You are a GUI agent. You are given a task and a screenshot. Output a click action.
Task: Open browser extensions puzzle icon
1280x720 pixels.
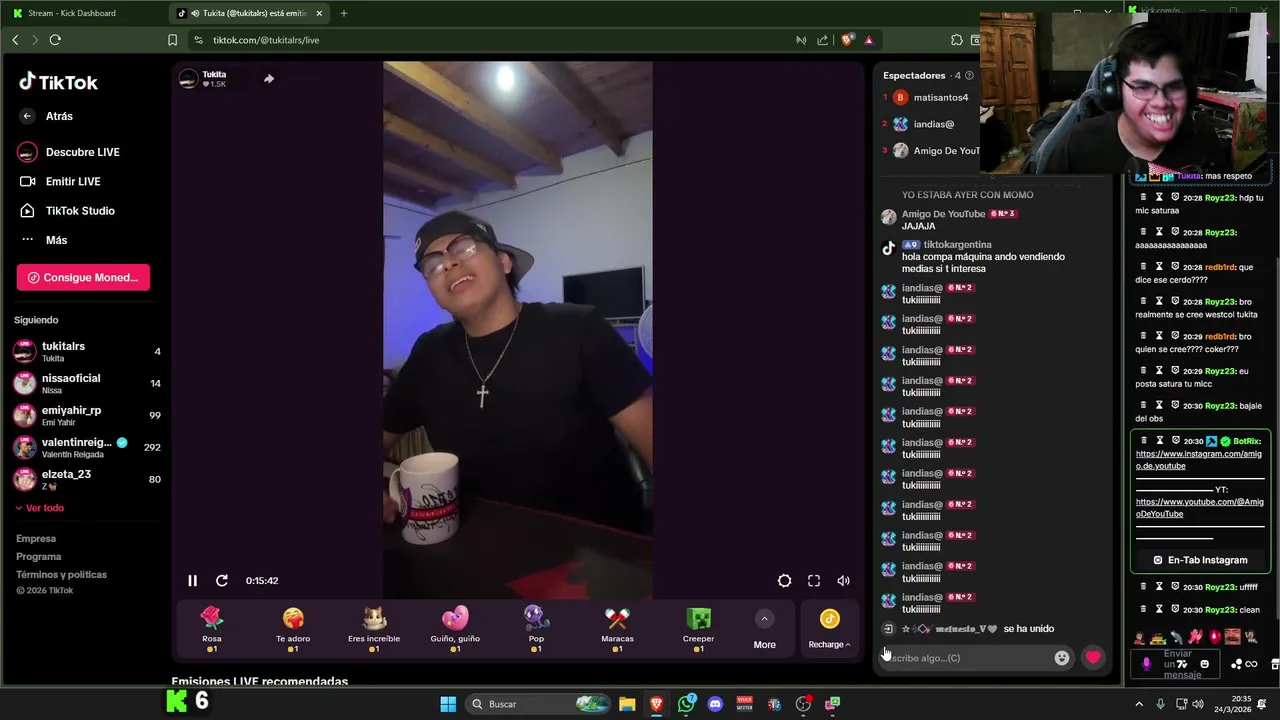click(x=957, y=40)
